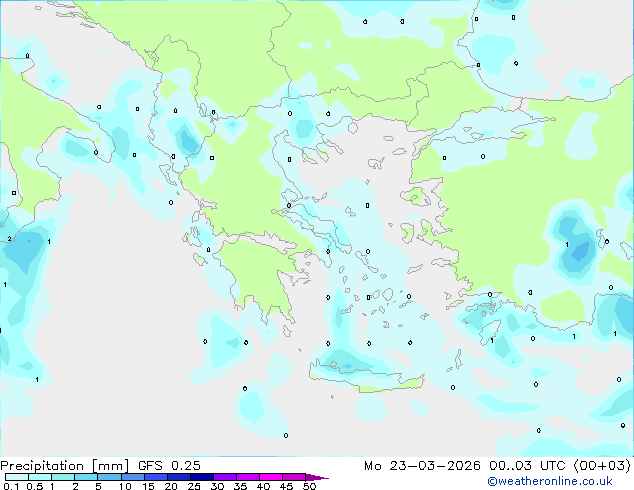Click the 15–20 mm legend swatch
The width and height of the screenshot is (634, 490).
pyautogui.click(x=156, y=477)
